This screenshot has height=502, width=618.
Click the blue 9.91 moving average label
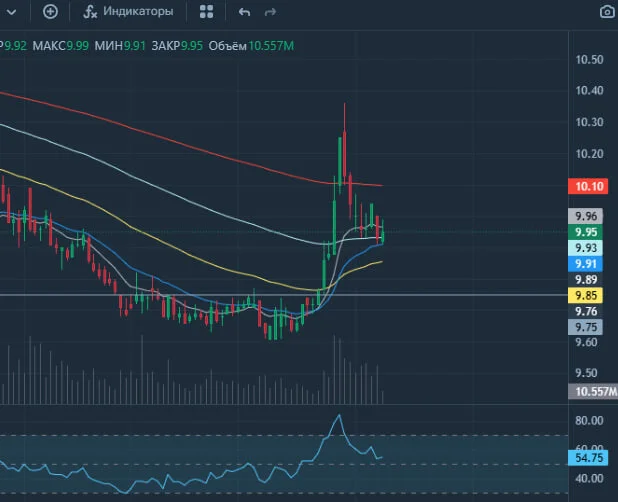coord(585,264)
